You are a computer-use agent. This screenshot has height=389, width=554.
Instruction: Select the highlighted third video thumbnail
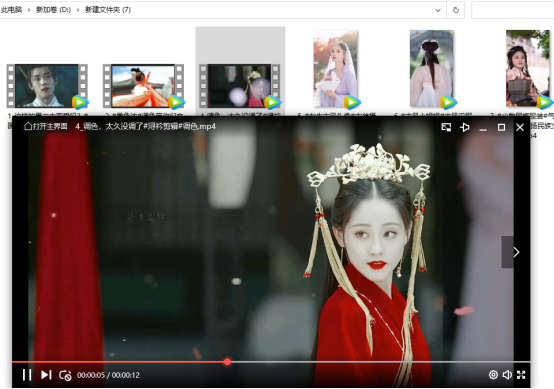click(240, 86)
